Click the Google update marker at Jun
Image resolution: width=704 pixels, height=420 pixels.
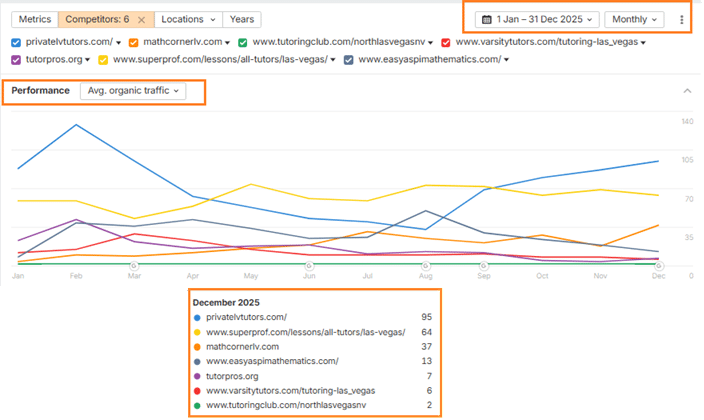(309, 265)
